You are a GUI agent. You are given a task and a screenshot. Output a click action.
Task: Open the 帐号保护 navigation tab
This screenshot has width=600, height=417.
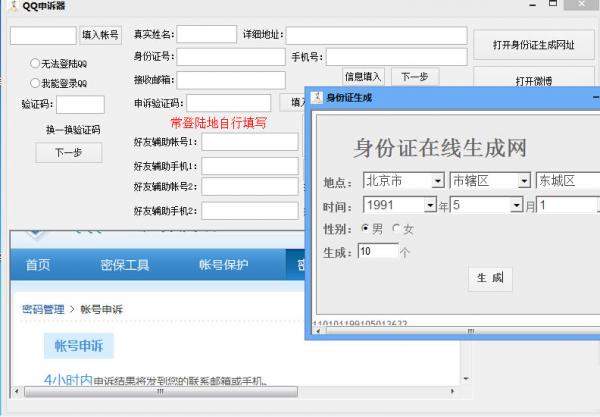coord(223,265)
